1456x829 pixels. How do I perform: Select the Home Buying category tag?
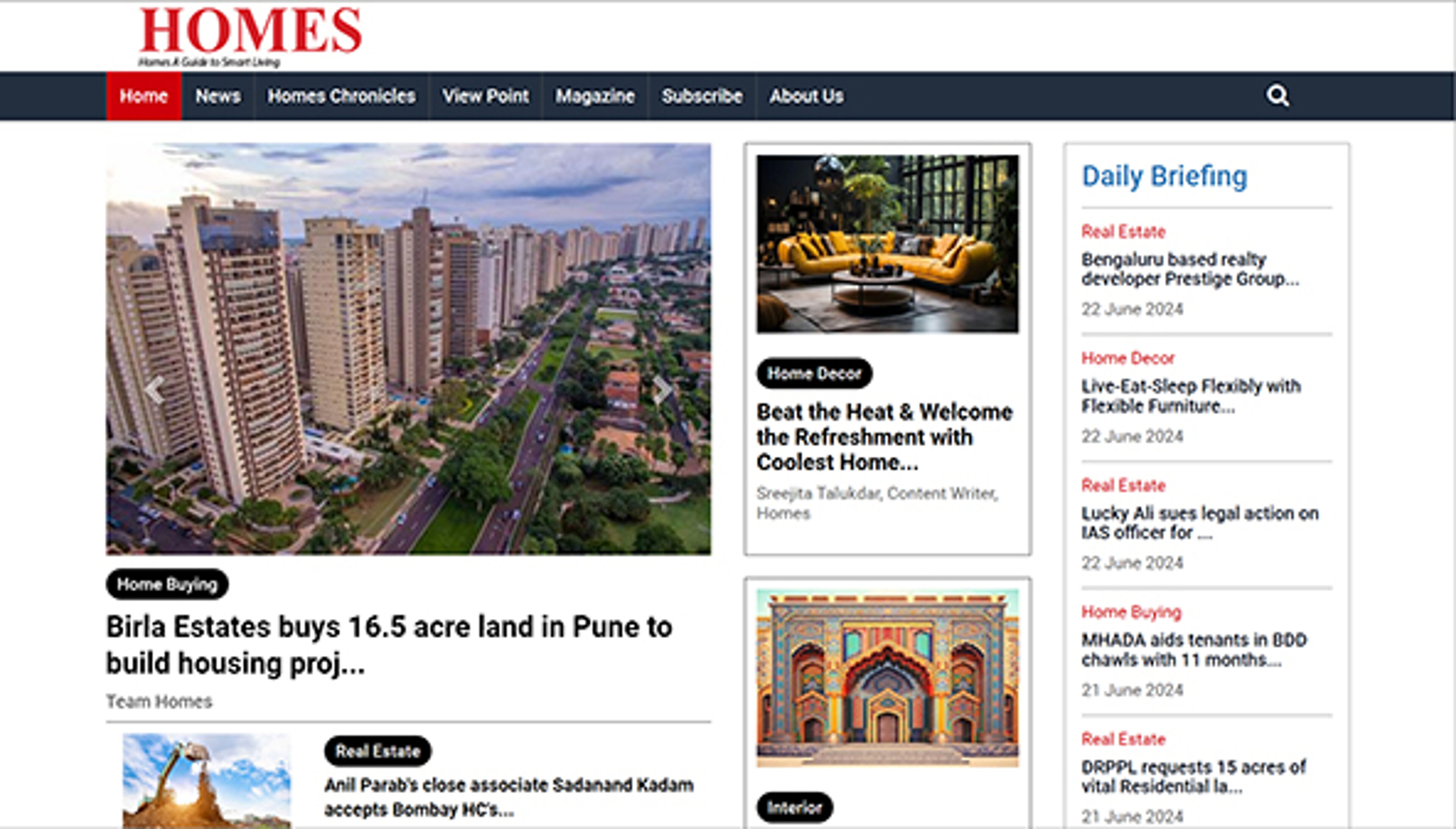(167, 584)
